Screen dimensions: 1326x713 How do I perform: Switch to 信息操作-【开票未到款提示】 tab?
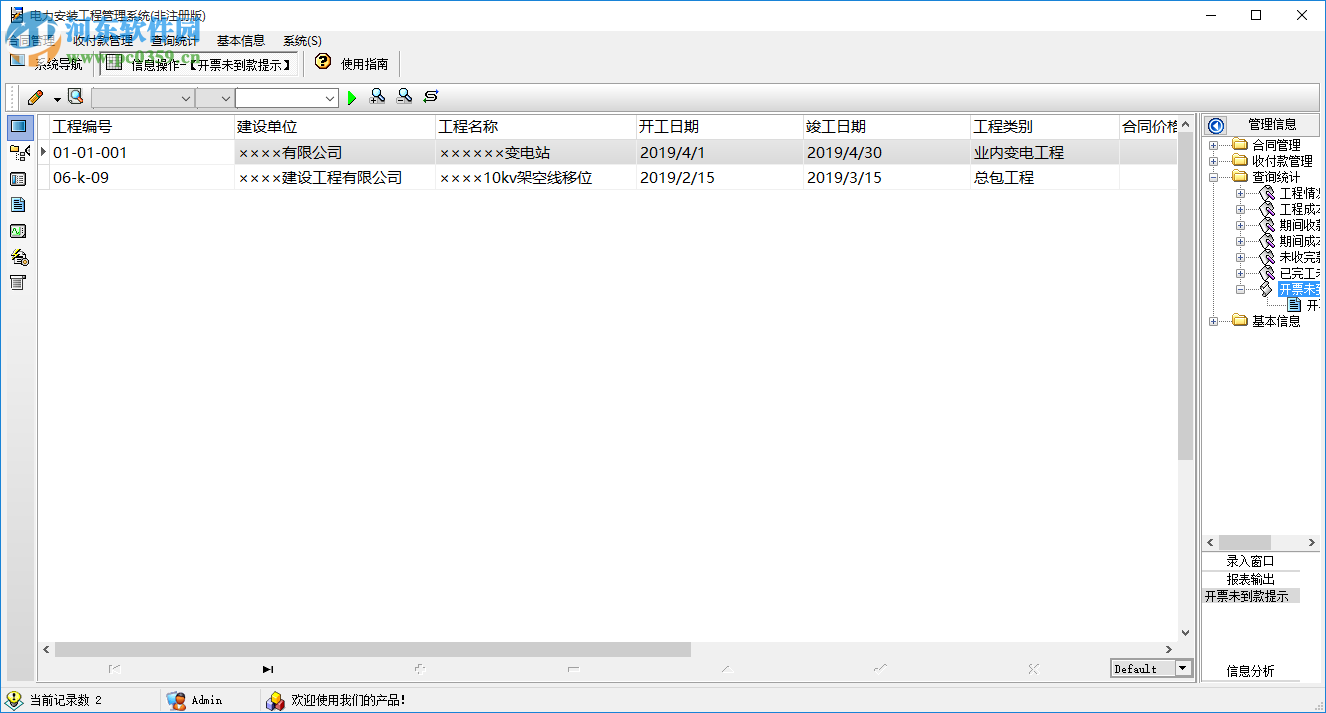pos(199,64)
